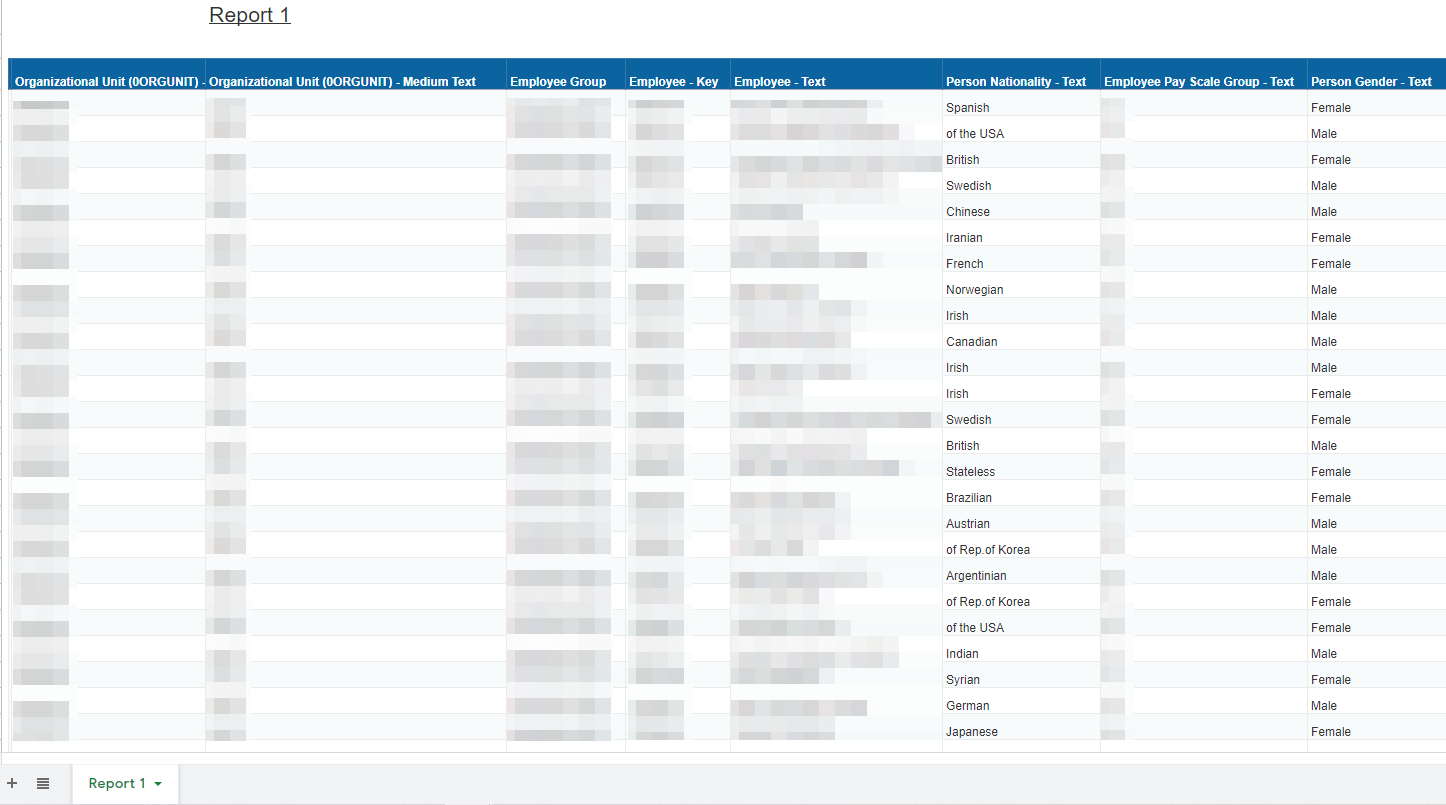Select the Japanese nationality cell

[972, 732]
